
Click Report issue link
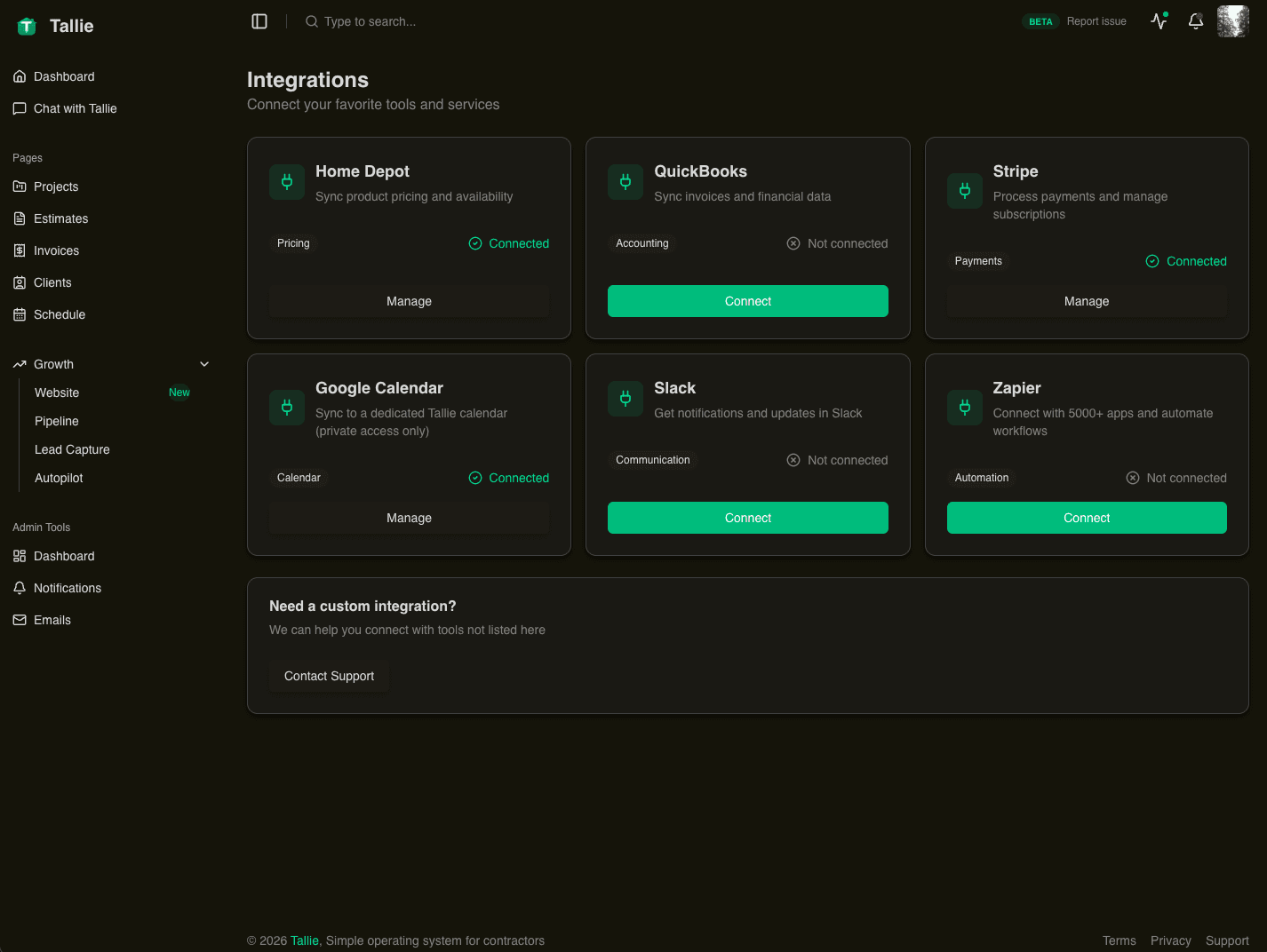[x=1096, y=21]
